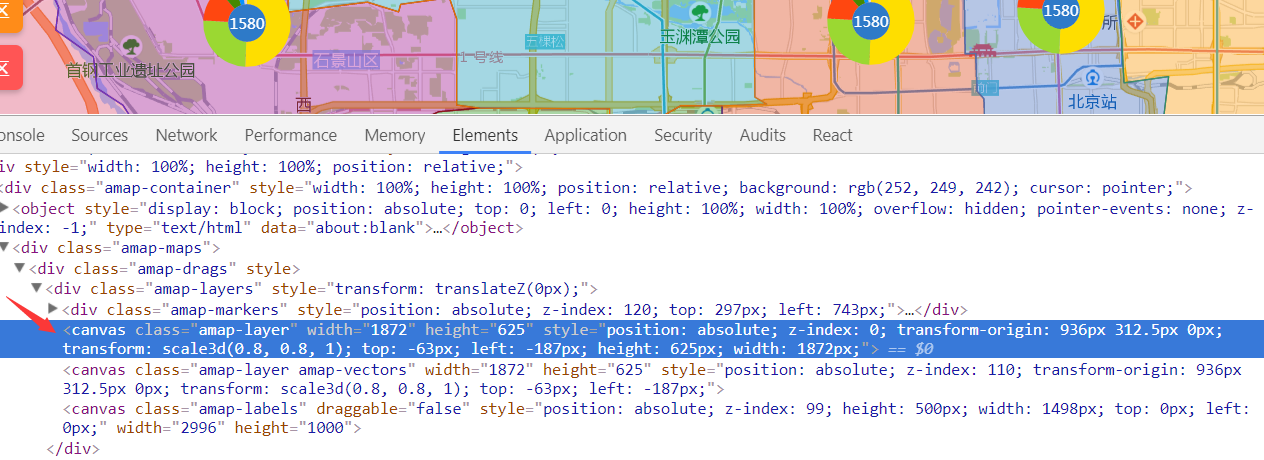This screenshot has height=460, width=1264.
Task: Expand the amap-markers div node
Action: pyautogui.click(x=53, y=309)
